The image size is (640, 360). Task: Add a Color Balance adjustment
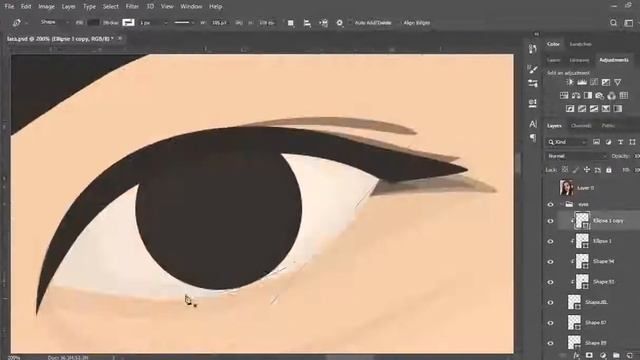click(576, 96)
